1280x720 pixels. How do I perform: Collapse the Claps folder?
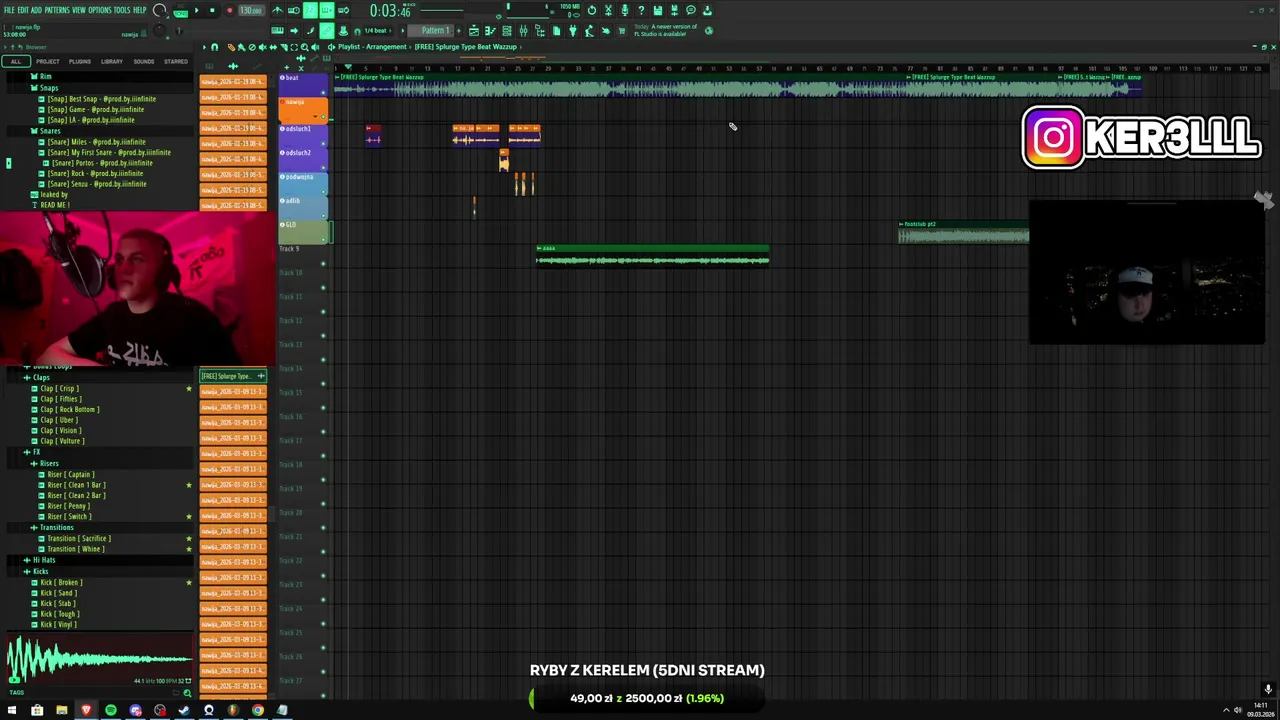tap(41, 378)
